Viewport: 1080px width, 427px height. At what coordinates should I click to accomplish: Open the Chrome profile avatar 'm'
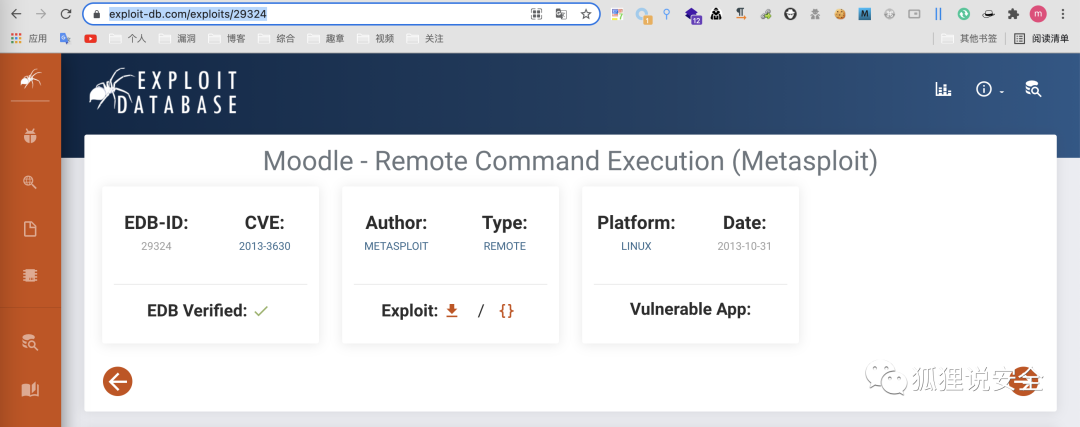(x=1037, y=14)
